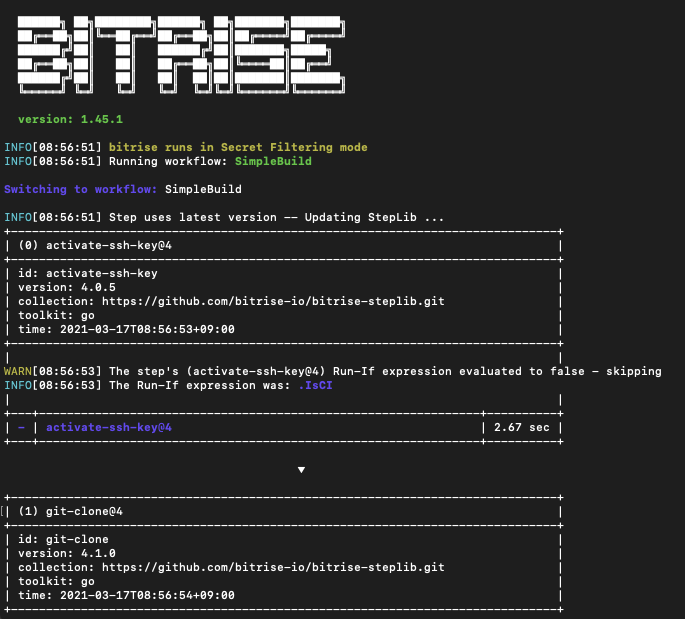
Task: Click the BITRISE ASCII art logo
Action: click(181, 55)
